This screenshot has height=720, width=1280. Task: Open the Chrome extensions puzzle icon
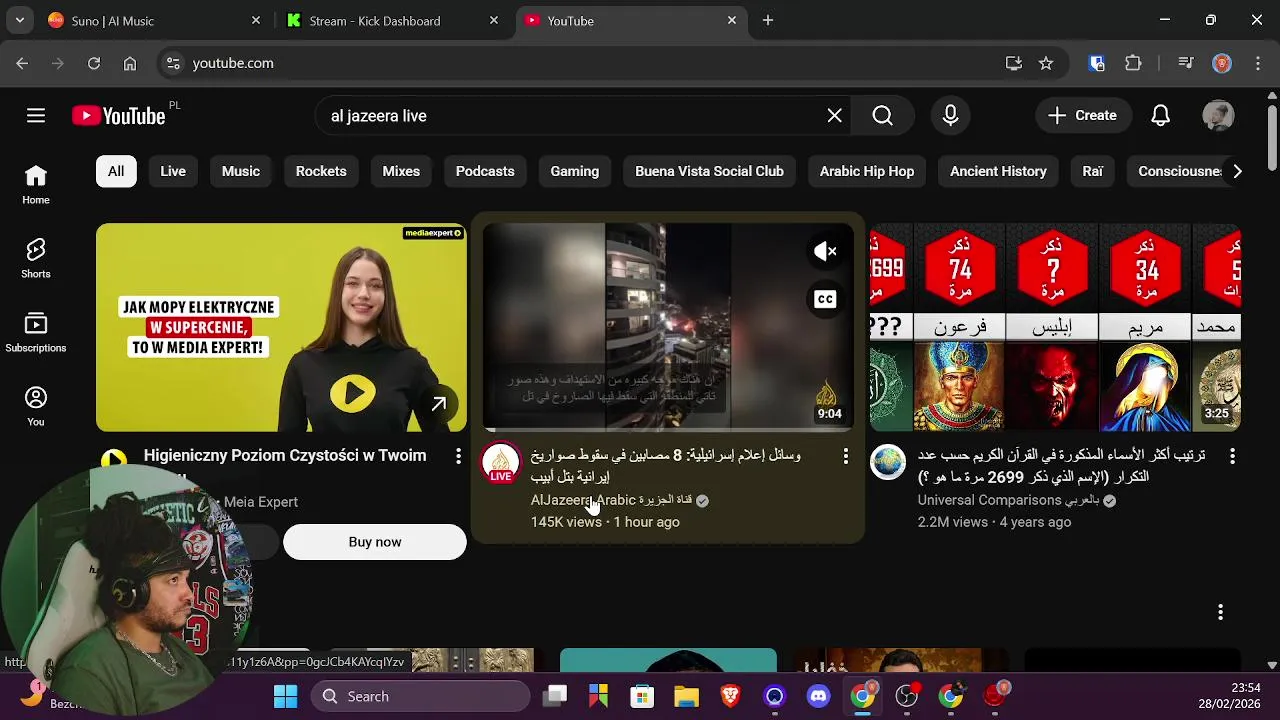[1133, 63]
